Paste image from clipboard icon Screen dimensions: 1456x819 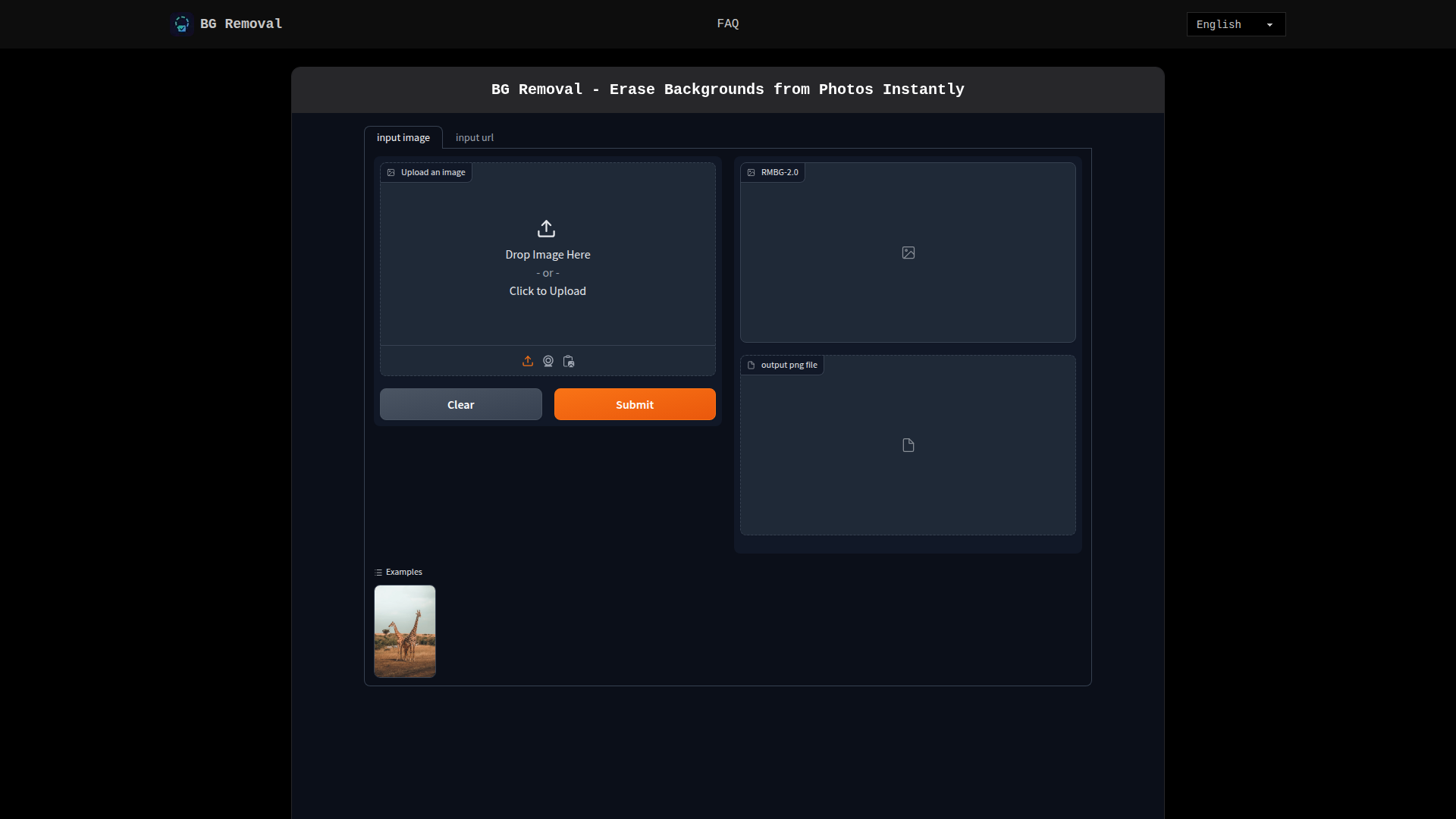click(568, 361)
